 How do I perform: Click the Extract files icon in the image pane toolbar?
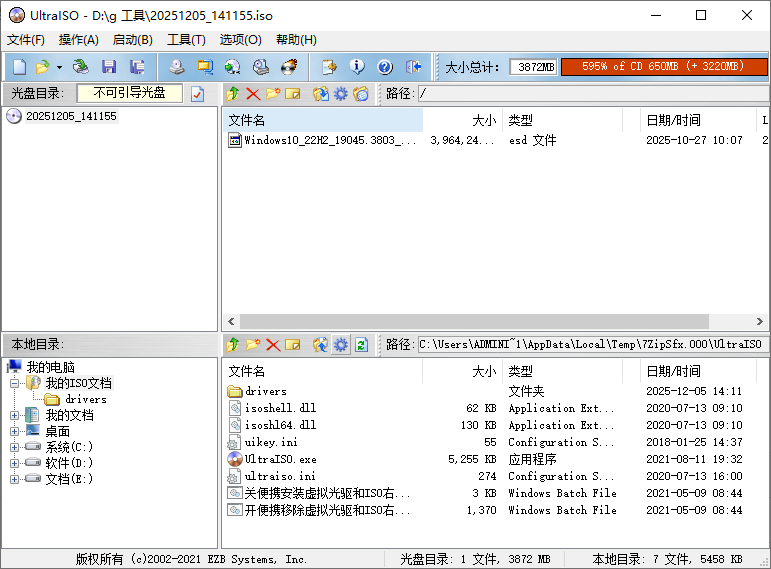321,93
